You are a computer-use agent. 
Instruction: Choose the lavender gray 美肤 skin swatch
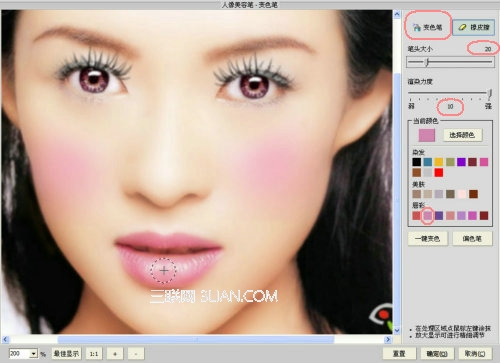tap(439, 194)
